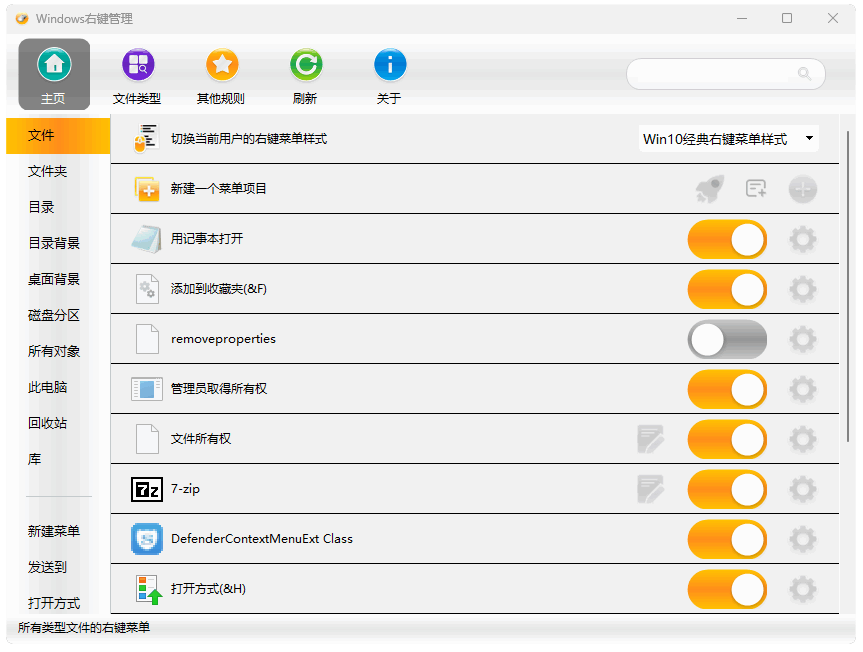The width and height of the screenshot is (863, 652).
Task: Enable the removeproperties toggle
Action: (727, 339)
